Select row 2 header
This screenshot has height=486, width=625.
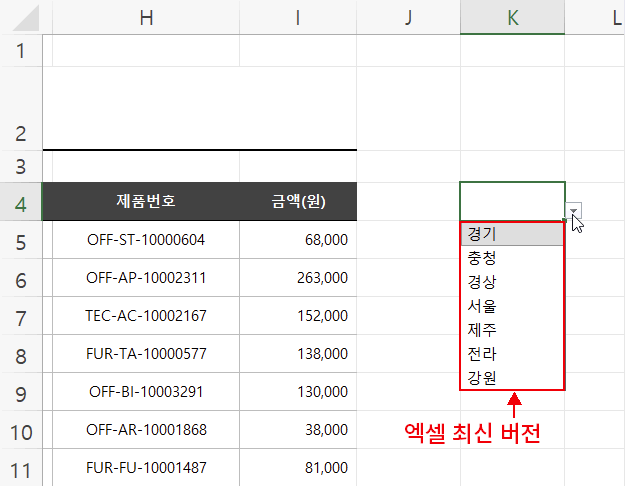[21, 108]
